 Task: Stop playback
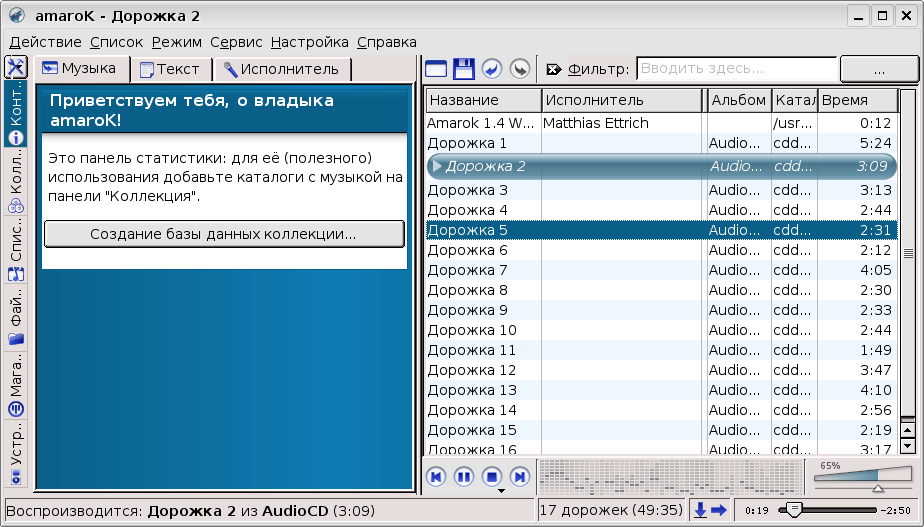[x=491, y=476]
